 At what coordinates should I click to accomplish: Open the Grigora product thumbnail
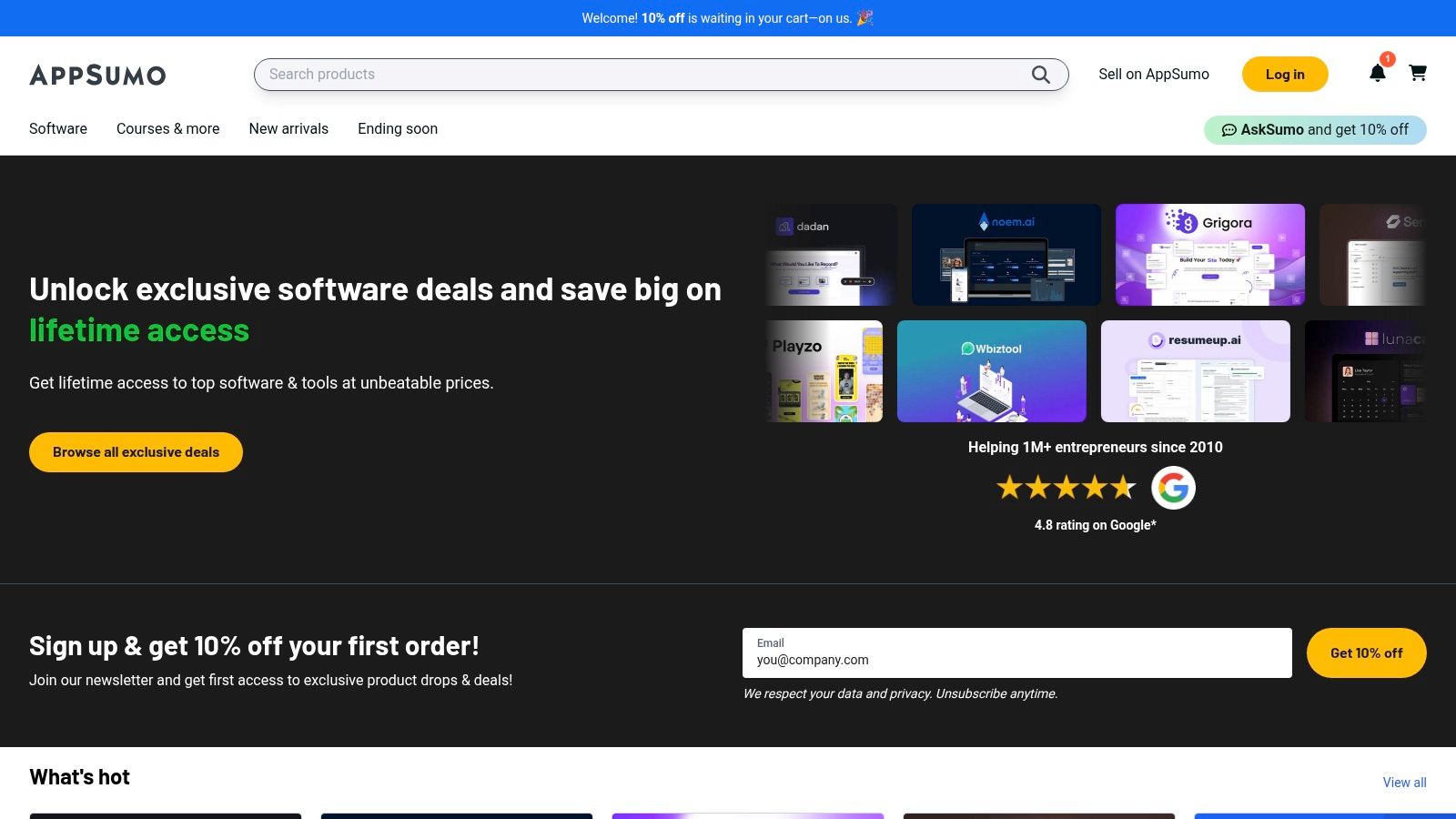coord(1209,255)
